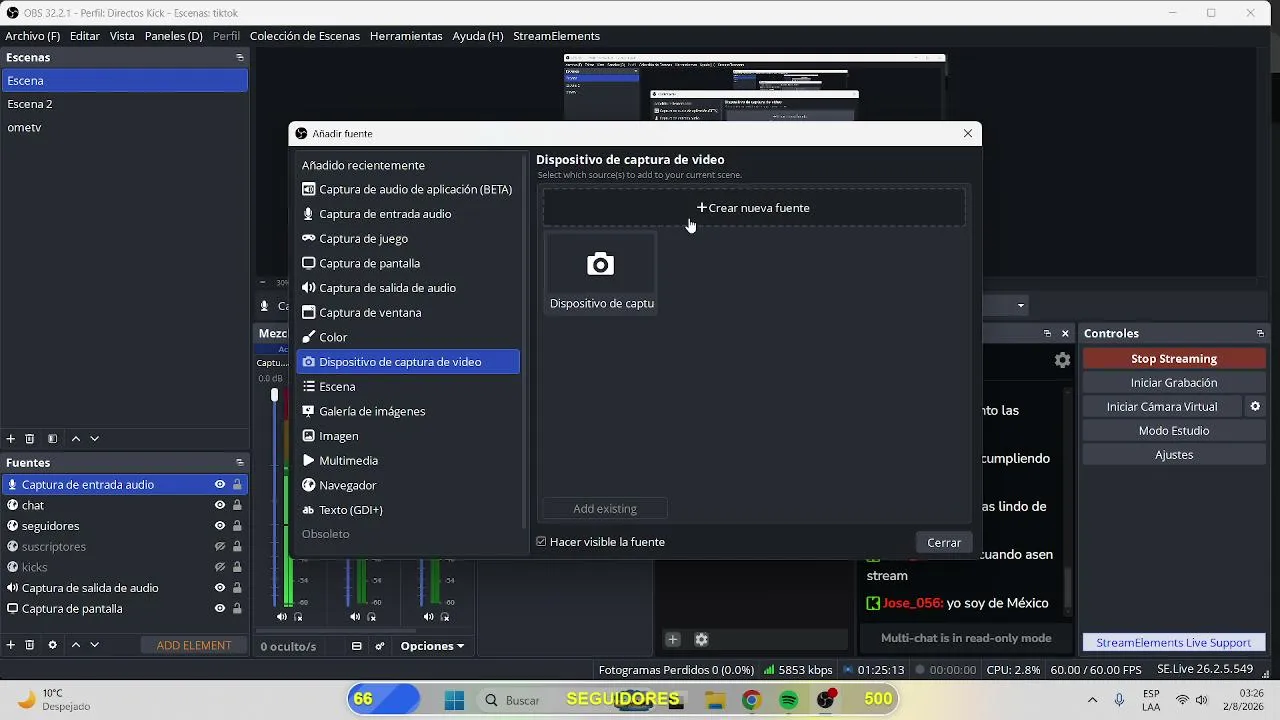Open Colección de Escenas menu

click(305, 36)
